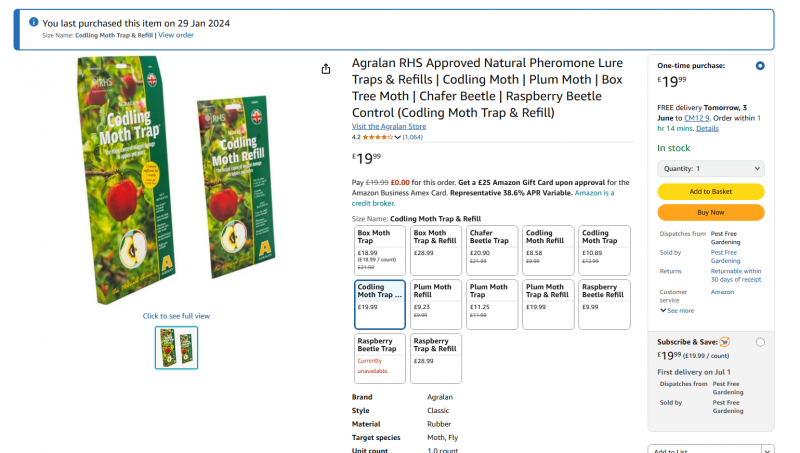Image resolution: width=800 pixels, height=453 pixels.
Task: Choose the Chafer Beetle Trap size option
Action: coord(491,250)
